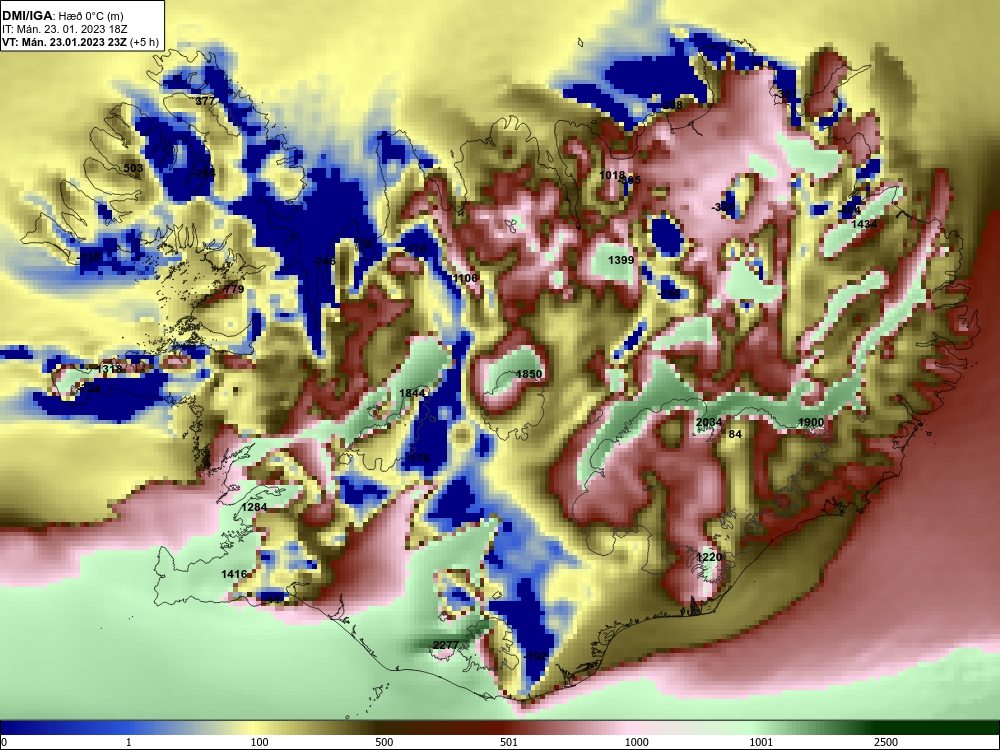Click the 1106 height label

click(x=464, y=278)
